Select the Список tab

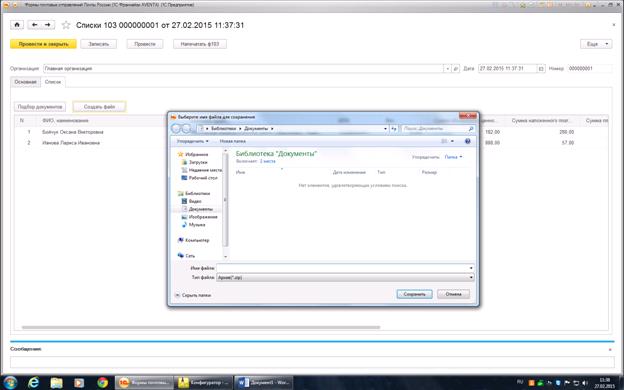[x=53, y=82]
